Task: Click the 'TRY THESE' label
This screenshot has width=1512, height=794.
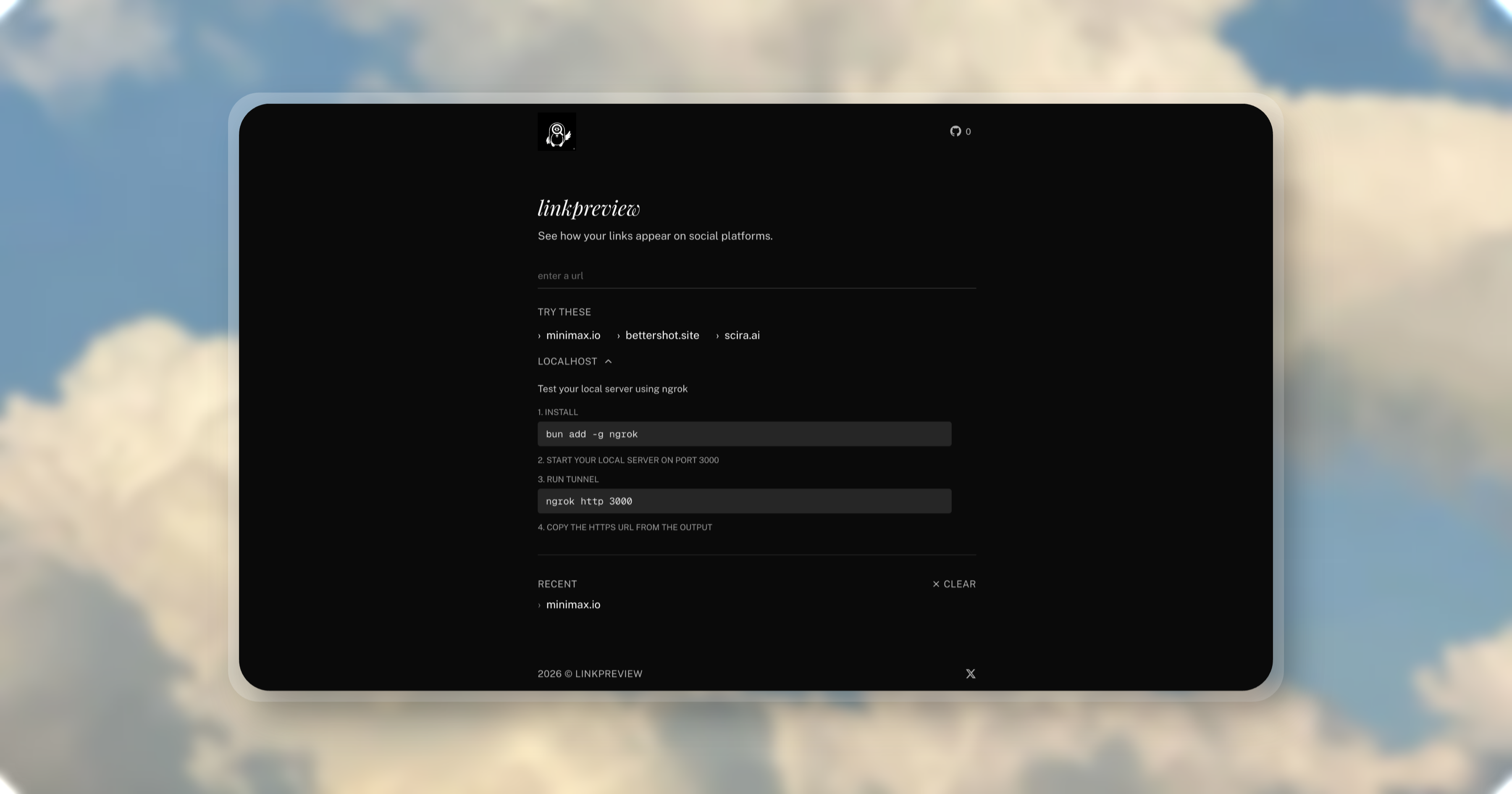Action: click(564, 312)
